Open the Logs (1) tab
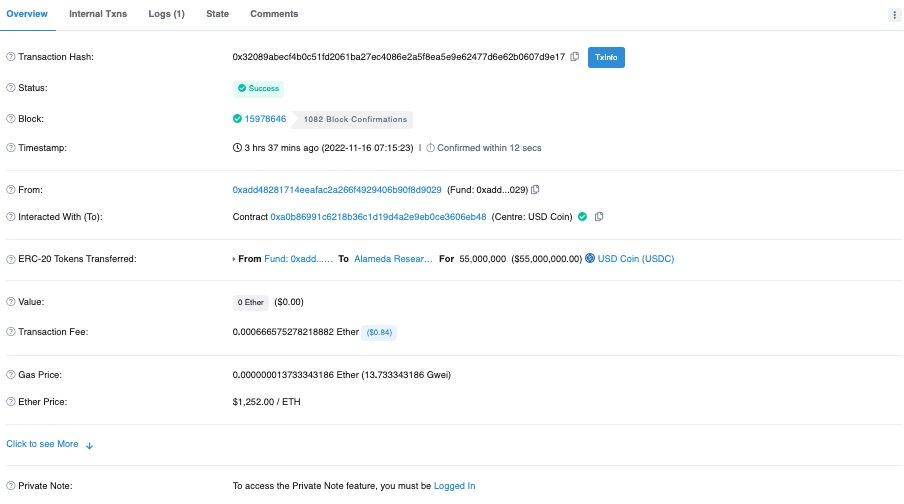The height and width of the screenshot is (504, 904). point(166,14)
